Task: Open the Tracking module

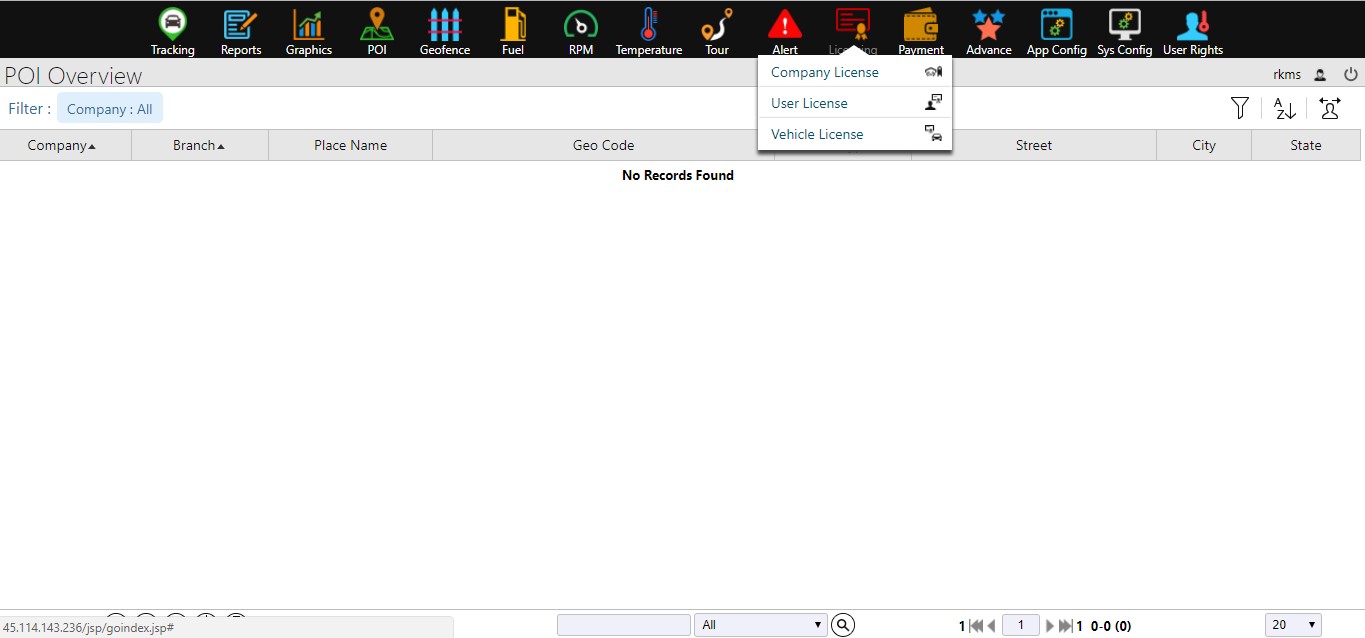Action: pos(173,31)
